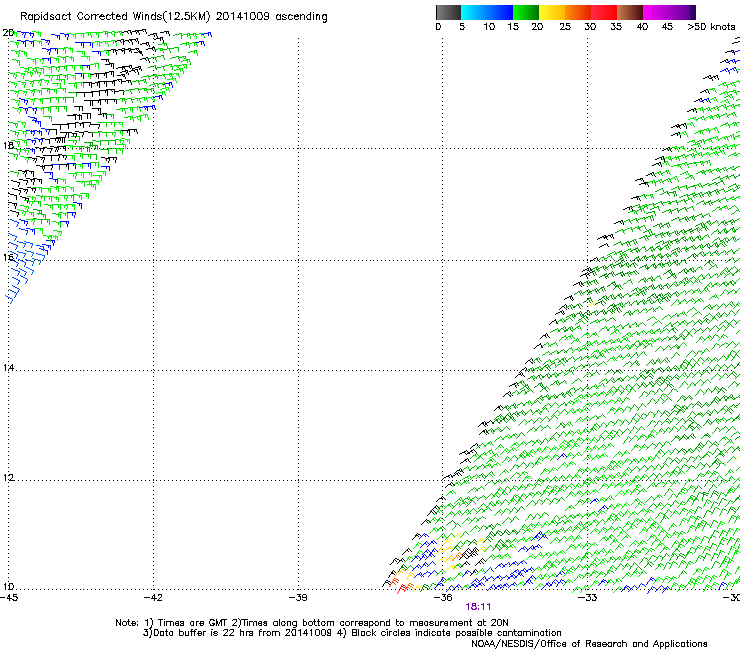Click the '45' legend scale label
Image resolution: width=740 pixels, height=650 pixels.
[667, 27]
